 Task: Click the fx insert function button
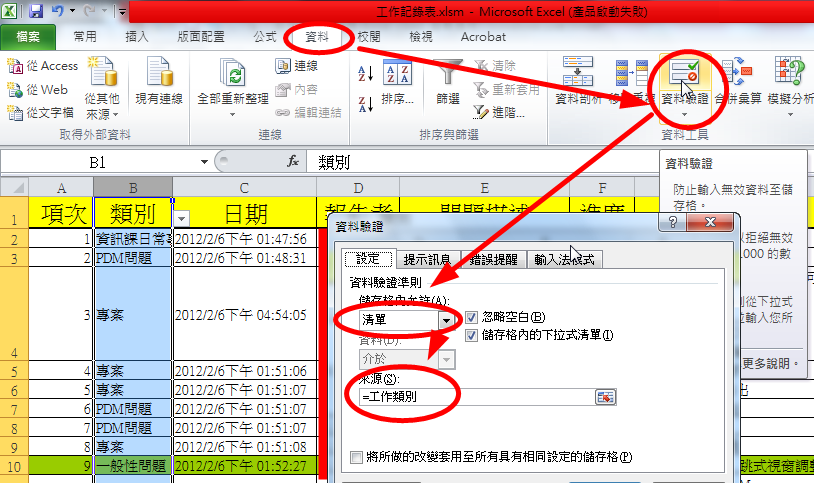pos(293,162)
